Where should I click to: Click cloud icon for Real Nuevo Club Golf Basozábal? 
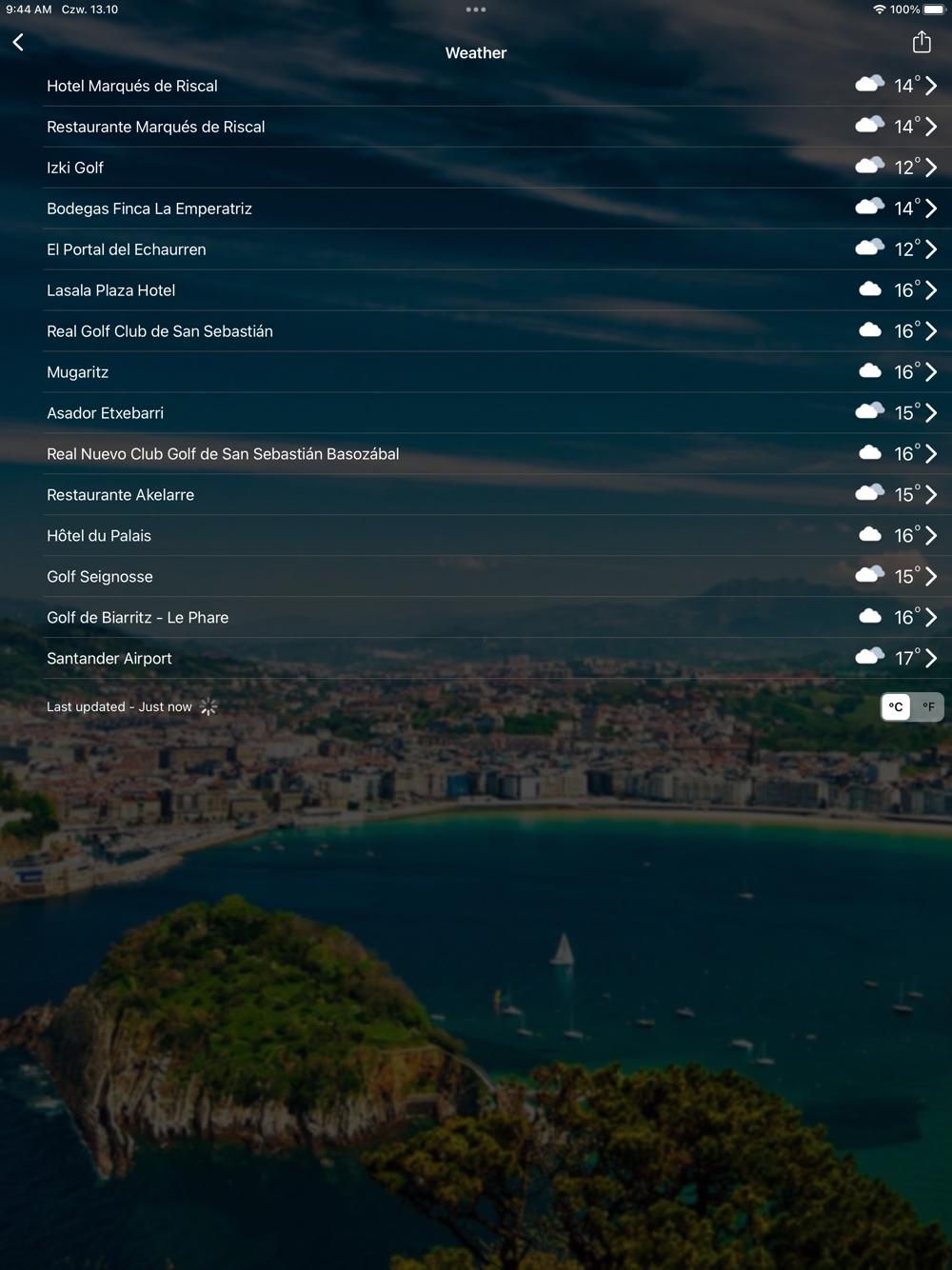click(x=870, y=453)
